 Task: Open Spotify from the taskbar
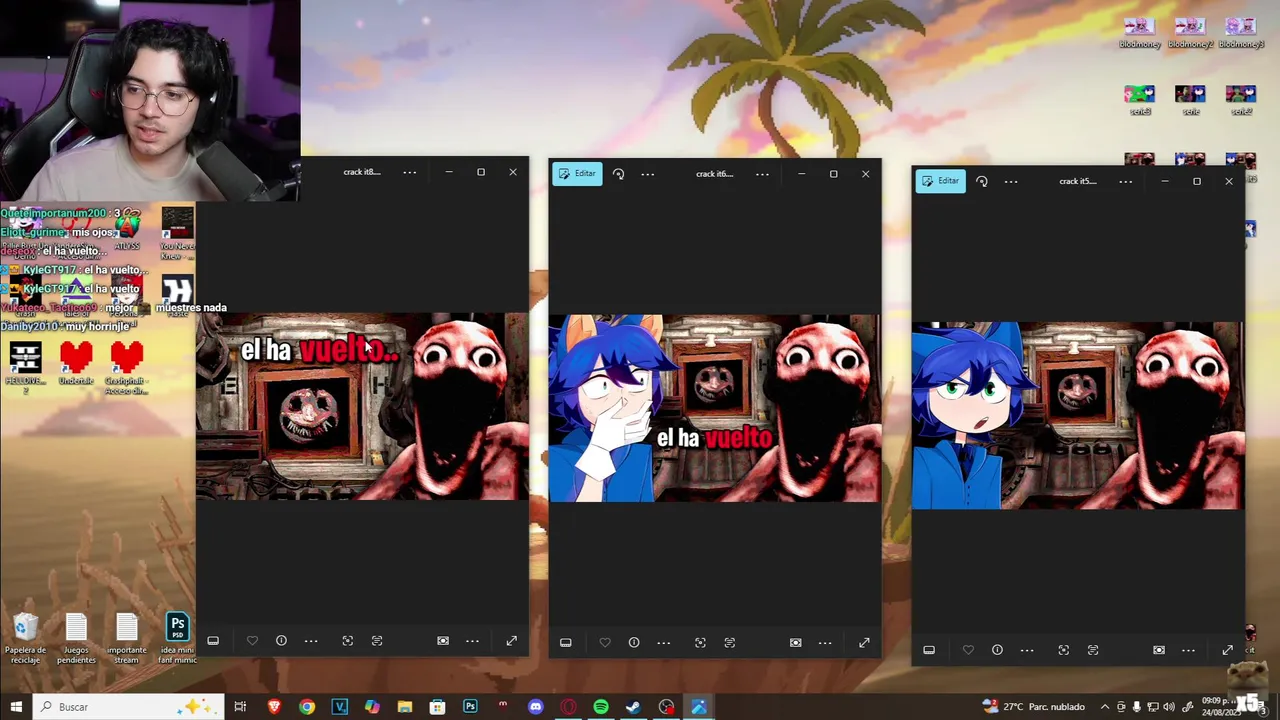(601, 707)
